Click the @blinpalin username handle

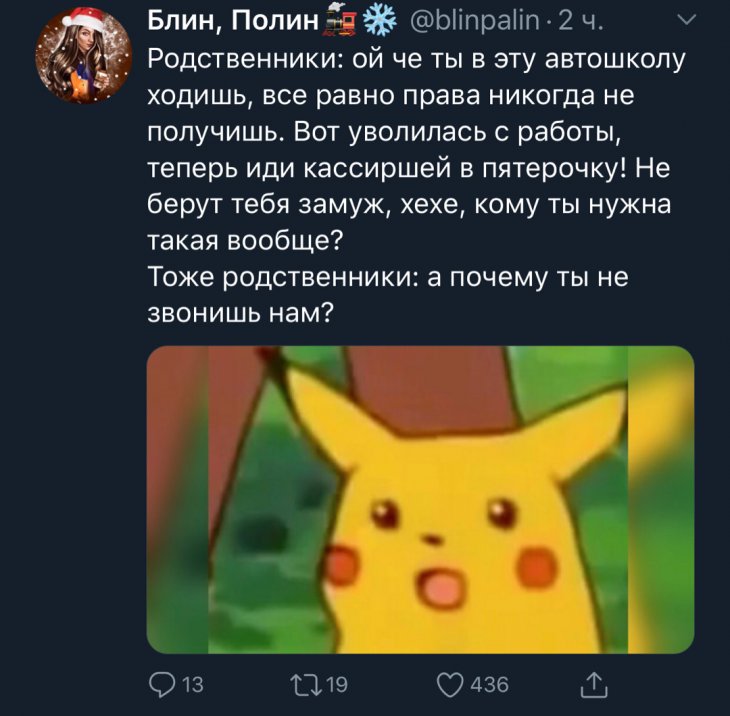click(x=474, y=21)
